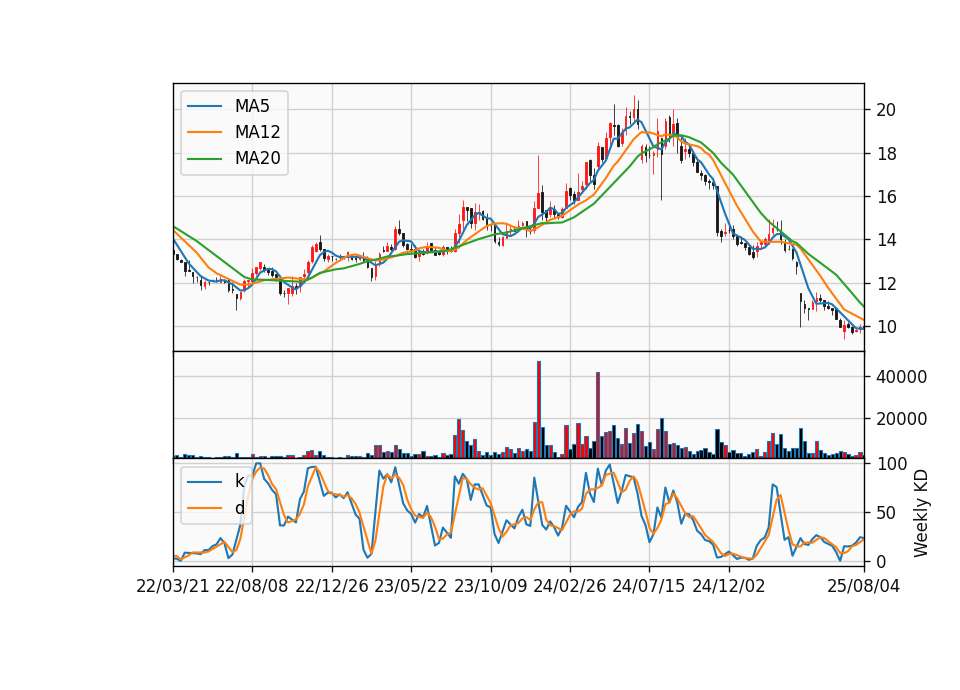Click the price axis value 16
Screen dimensions: 960x690
(886, 197)
